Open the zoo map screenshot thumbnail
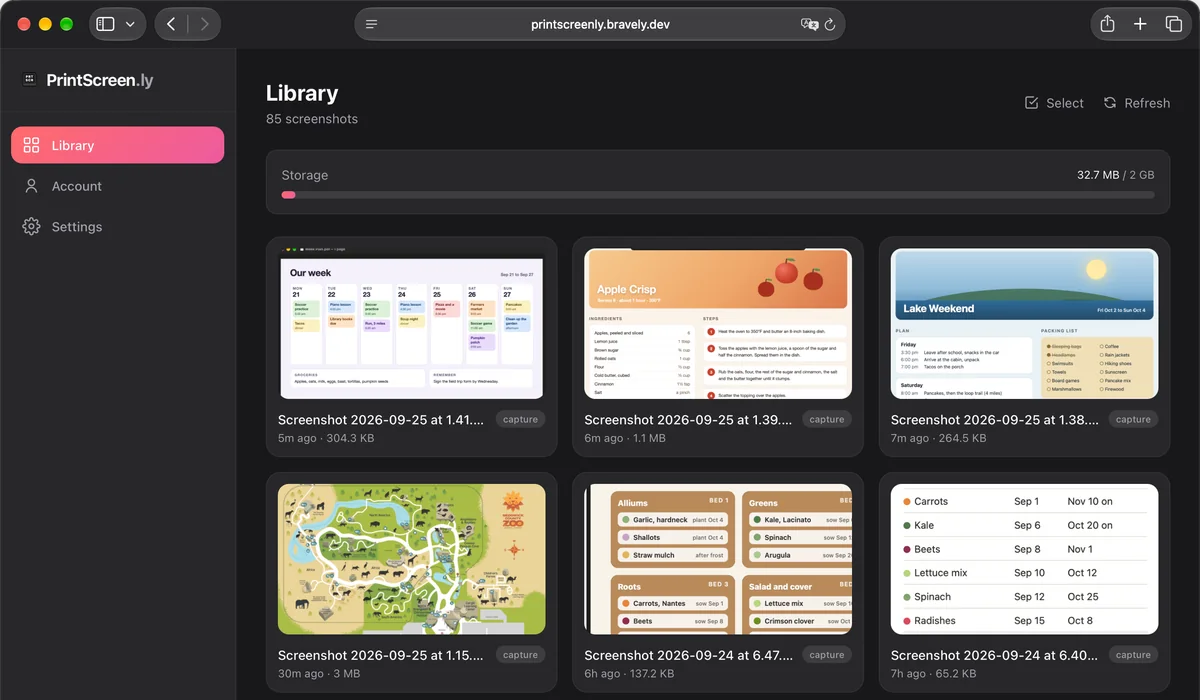 [411, 559]
